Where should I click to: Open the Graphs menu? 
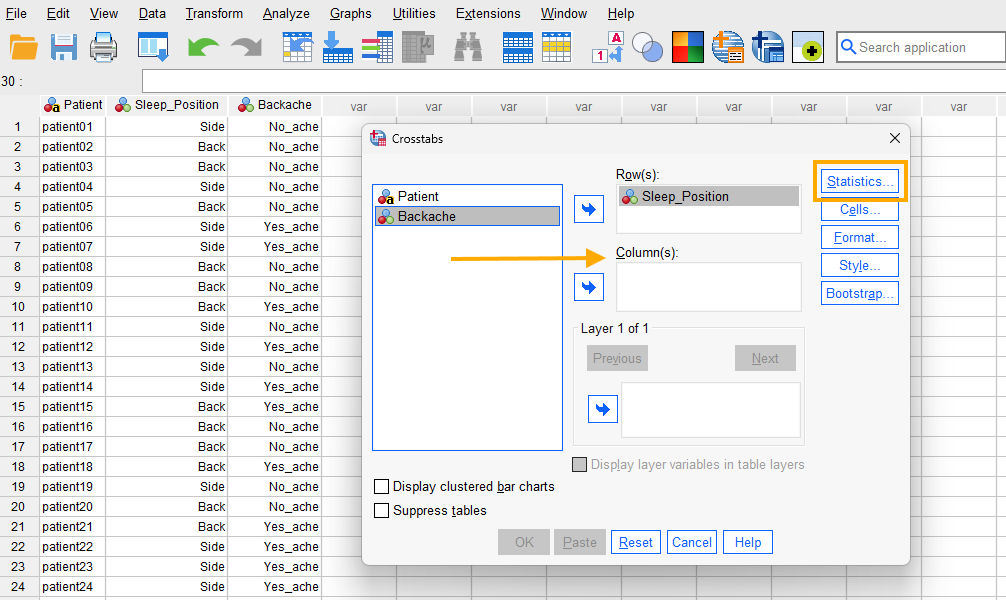click(x=350, y=13)
